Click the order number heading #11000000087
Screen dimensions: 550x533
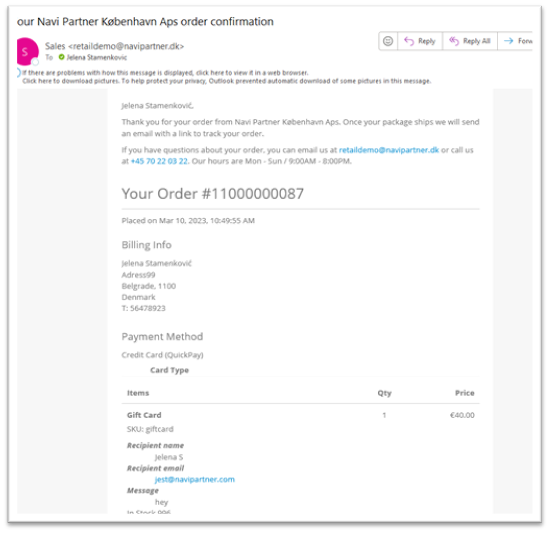253,194
